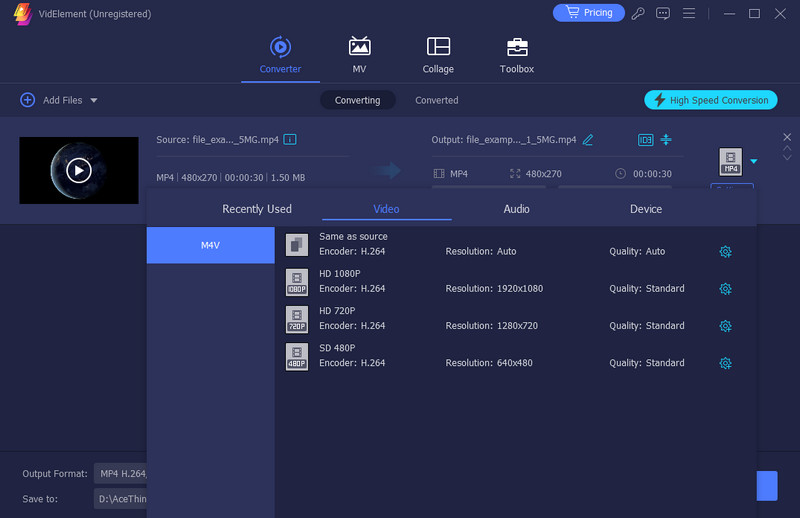800x518 pixels.
Task: Click the source file info icon
Action: (x=290, y=139)
